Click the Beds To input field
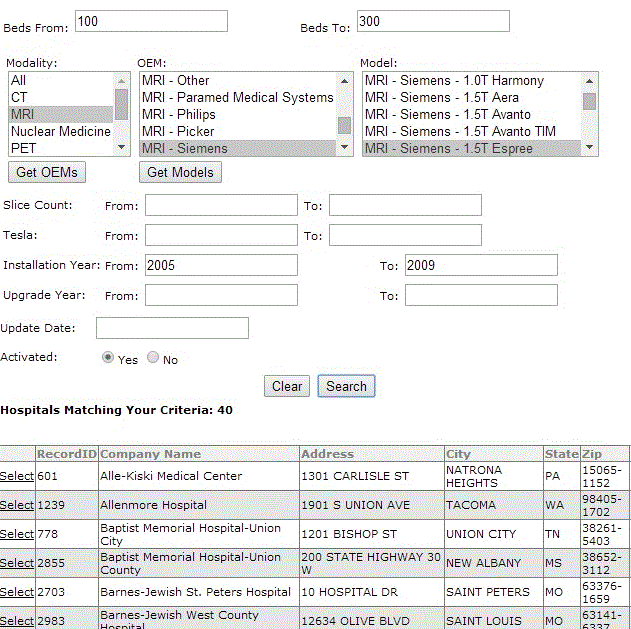Image resolution: width=631 pixels, height=629 pixels. click(x=433, y=21)
